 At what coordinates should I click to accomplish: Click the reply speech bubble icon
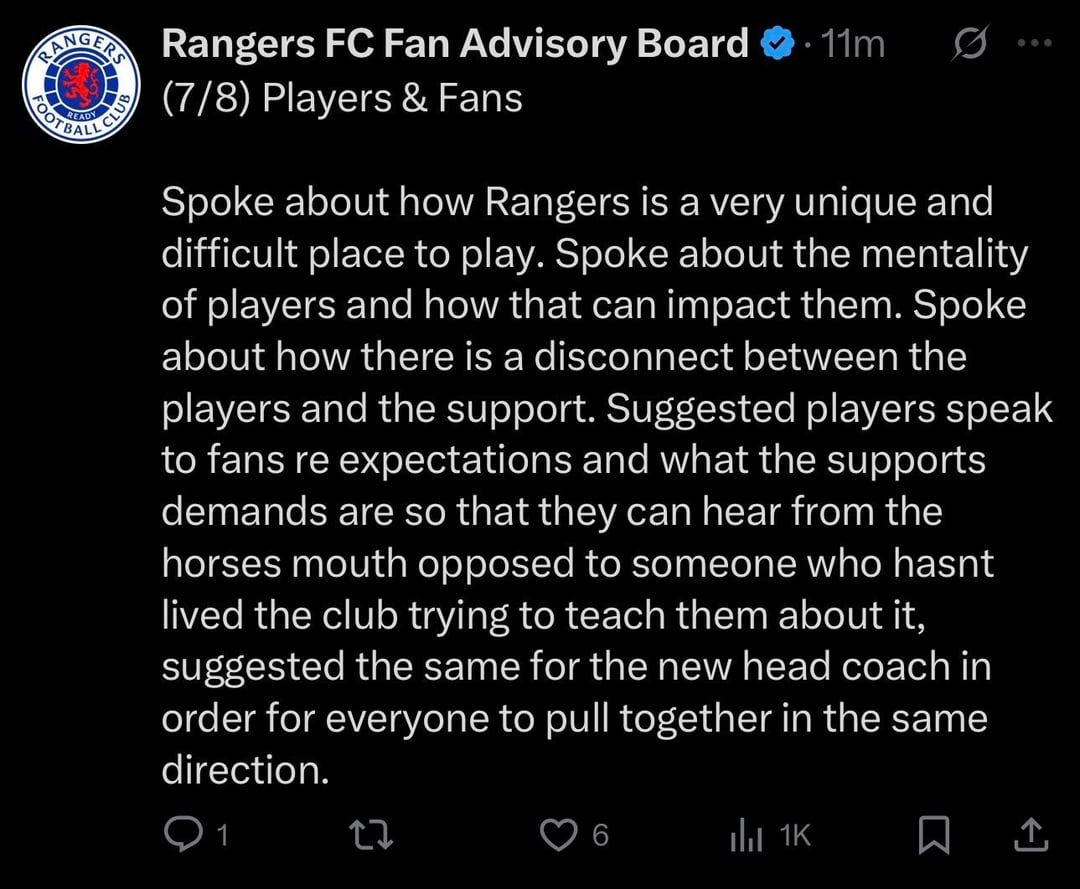181,834
